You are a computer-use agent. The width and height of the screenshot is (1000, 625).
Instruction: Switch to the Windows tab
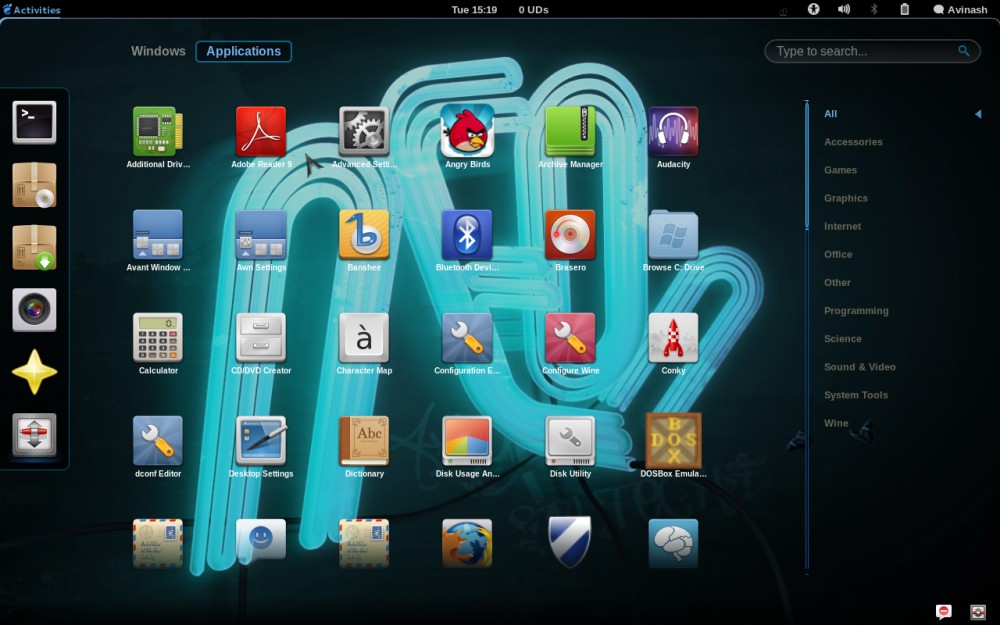[158, 51]
